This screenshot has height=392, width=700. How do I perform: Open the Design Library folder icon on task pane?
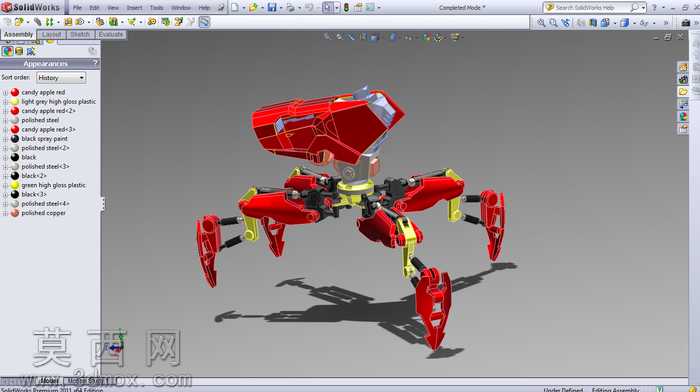pos(683,92)
